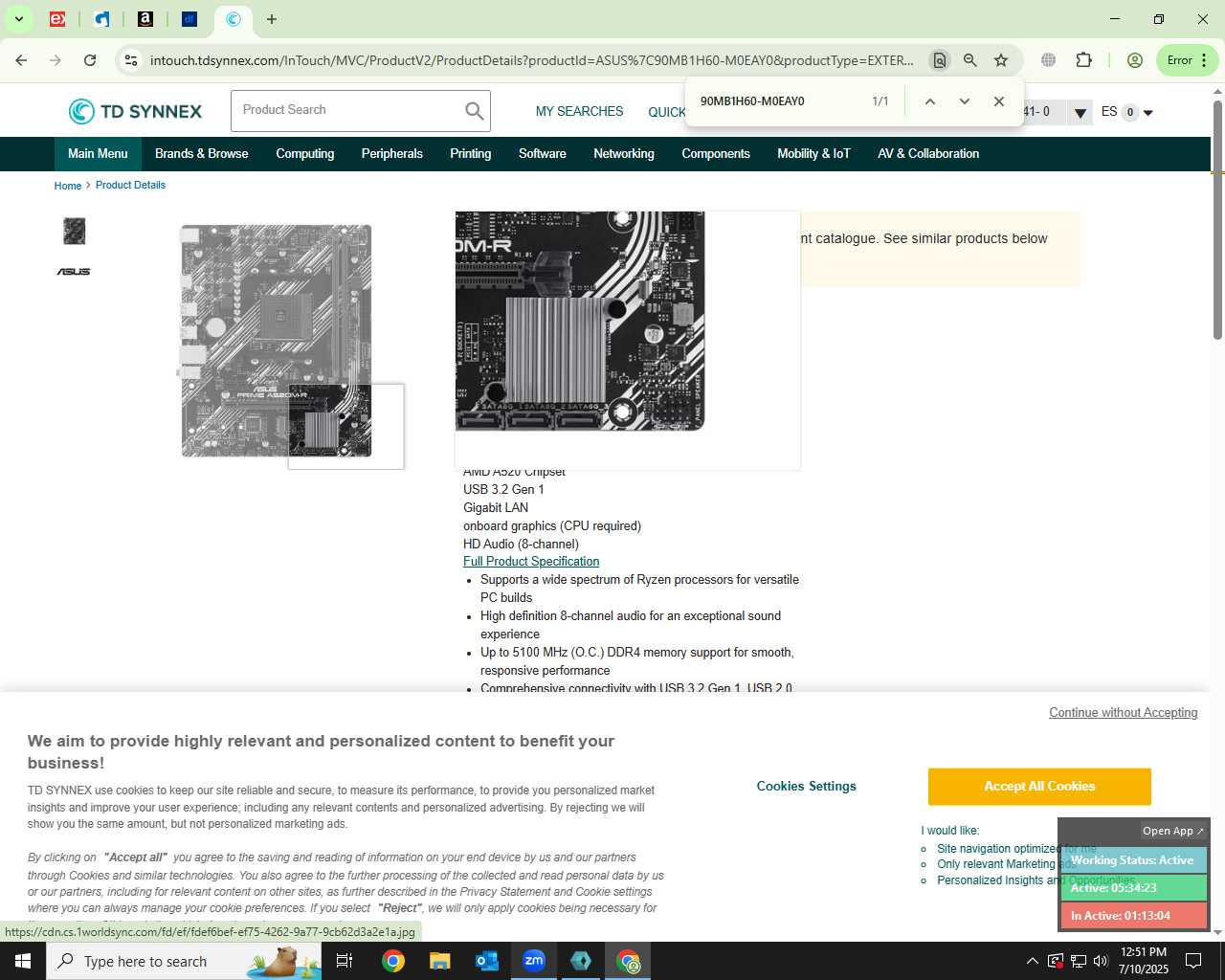Open Brands & Browse menu
This screenshot has width=1225, height=980.
tap(202, 154)
